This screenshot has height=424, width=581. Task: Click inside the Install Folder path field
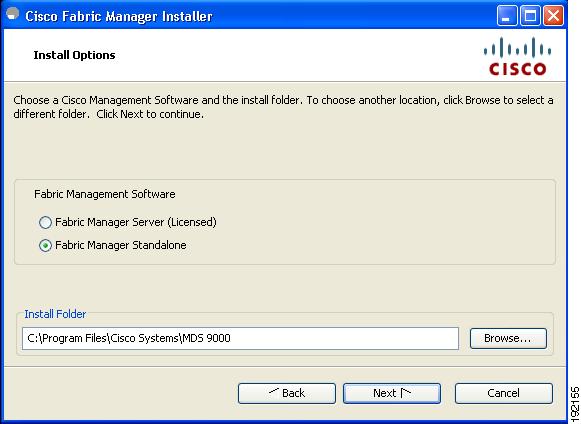click(240, 338)
